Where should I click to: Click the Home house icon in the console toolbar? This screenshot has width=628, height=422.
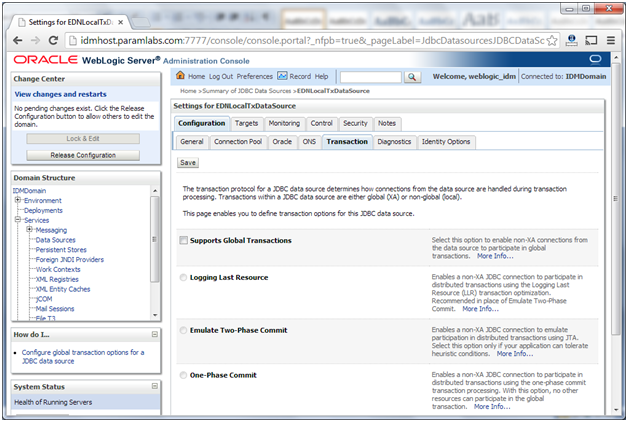[181, 75]
